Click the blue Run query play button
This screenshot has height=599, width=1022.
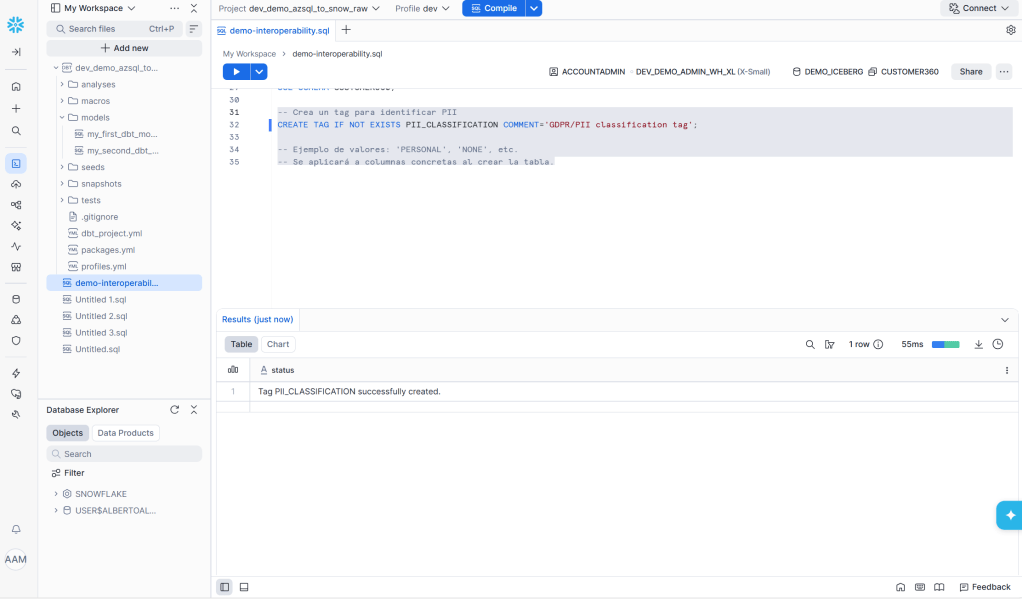point(235,71)
